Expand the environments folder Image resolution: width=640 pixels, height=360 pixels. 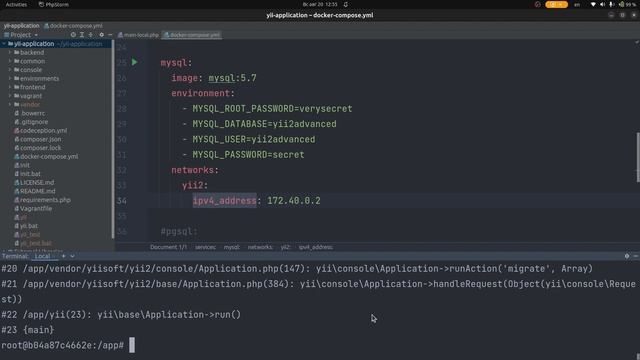click(10, 78)
